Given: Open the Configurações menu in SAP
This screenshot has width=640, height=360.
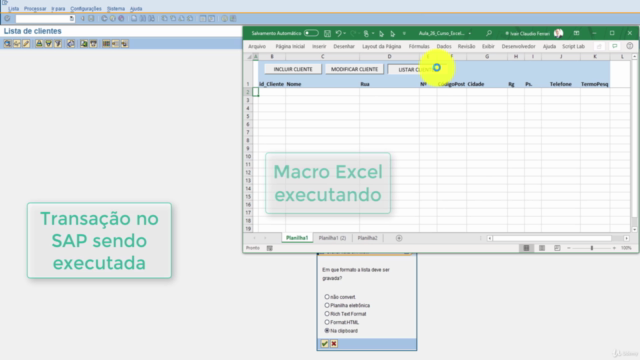Looking at the screenshot, I should [x=86, y=9].
